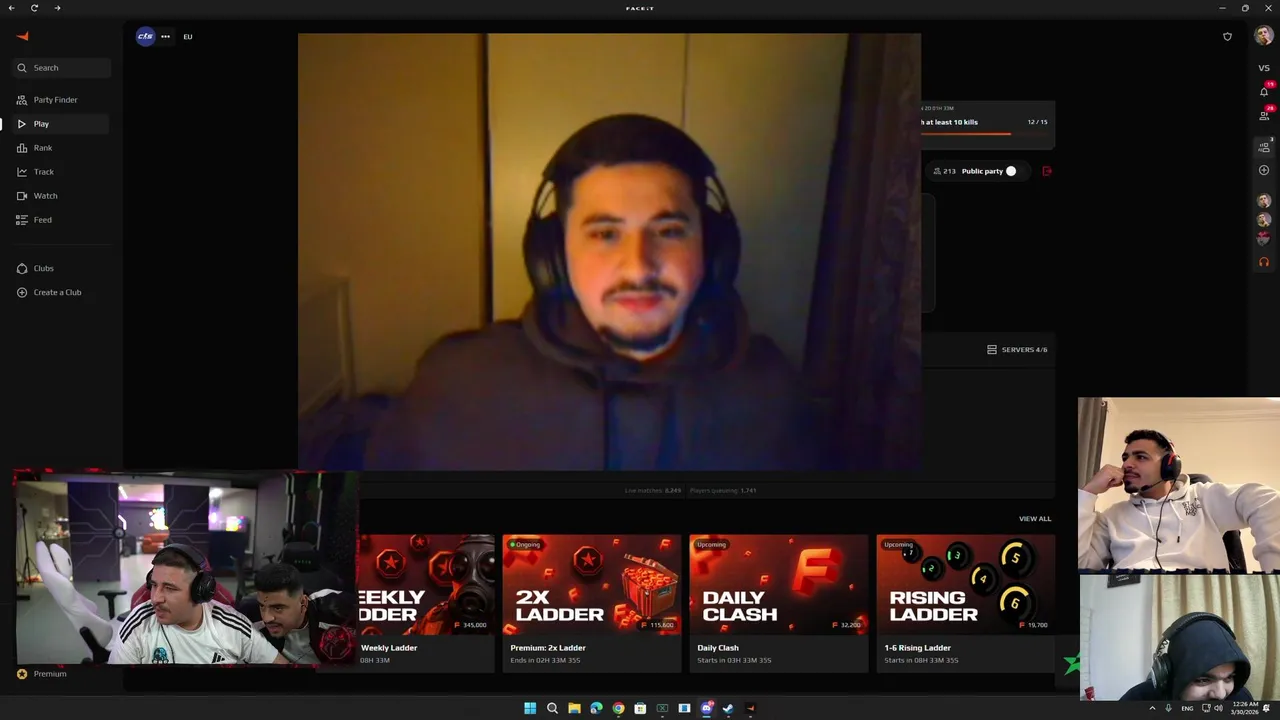Open the profile avatar at top right
This screenshot has height=720, width=1280.
pos(1264,37)
